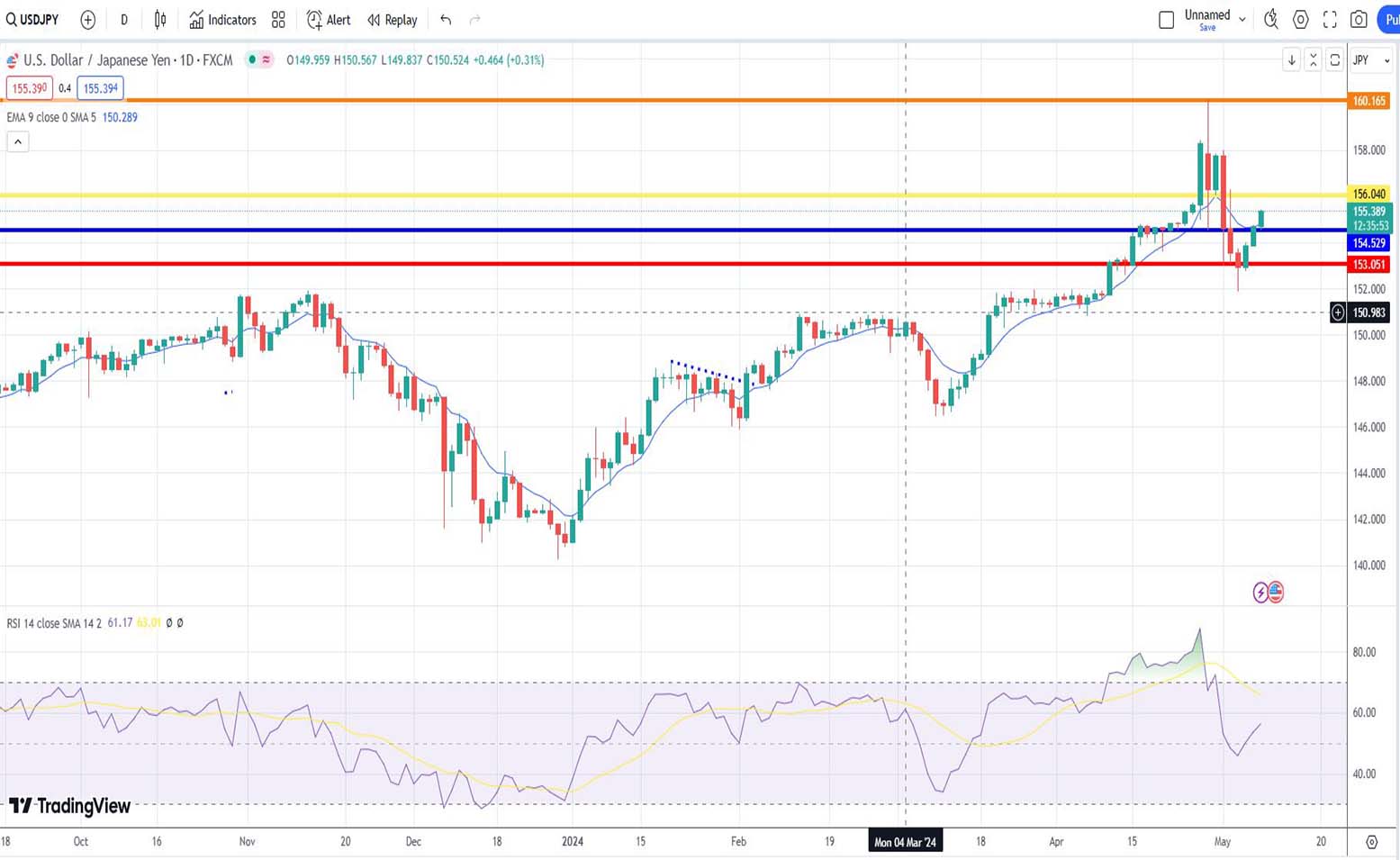Select the orange 160.165 price level label
Viewport: 1400px width, 860px height.
point(1368,101)
